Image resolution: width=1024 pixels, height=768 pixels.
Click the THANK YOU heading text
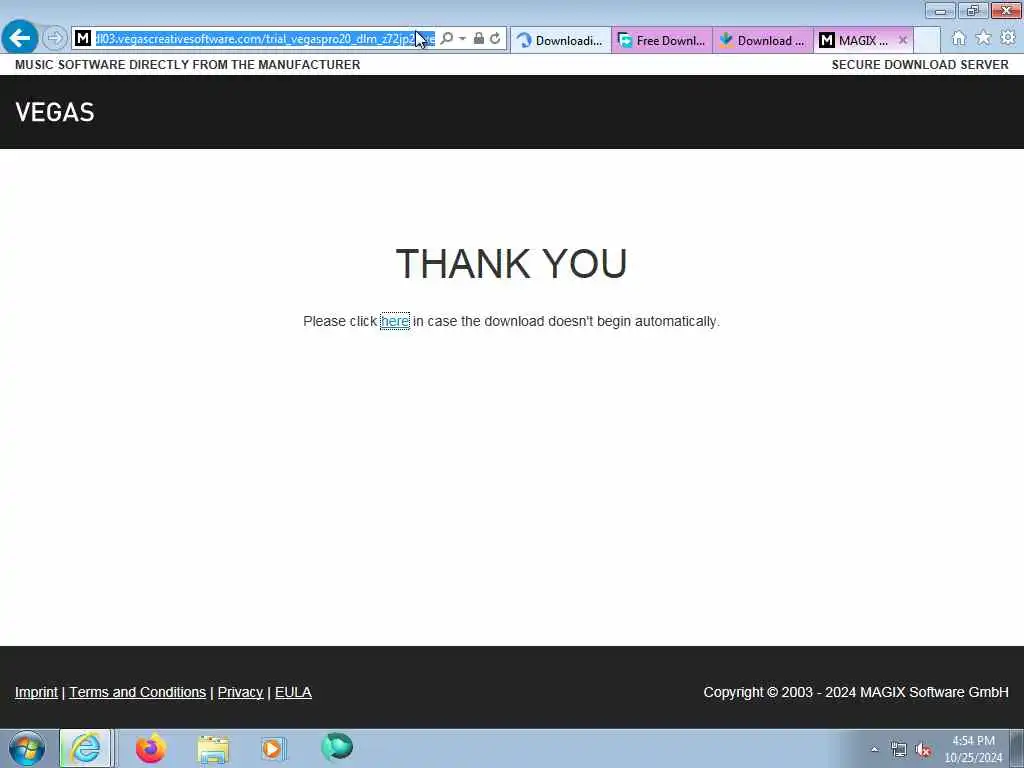pyautogui.click(x=511, y=264)
